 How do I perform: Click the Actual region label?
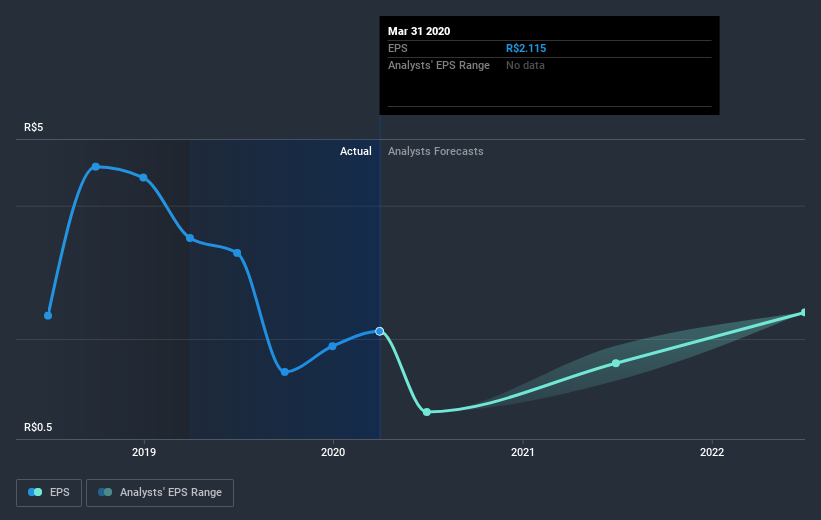356,151
